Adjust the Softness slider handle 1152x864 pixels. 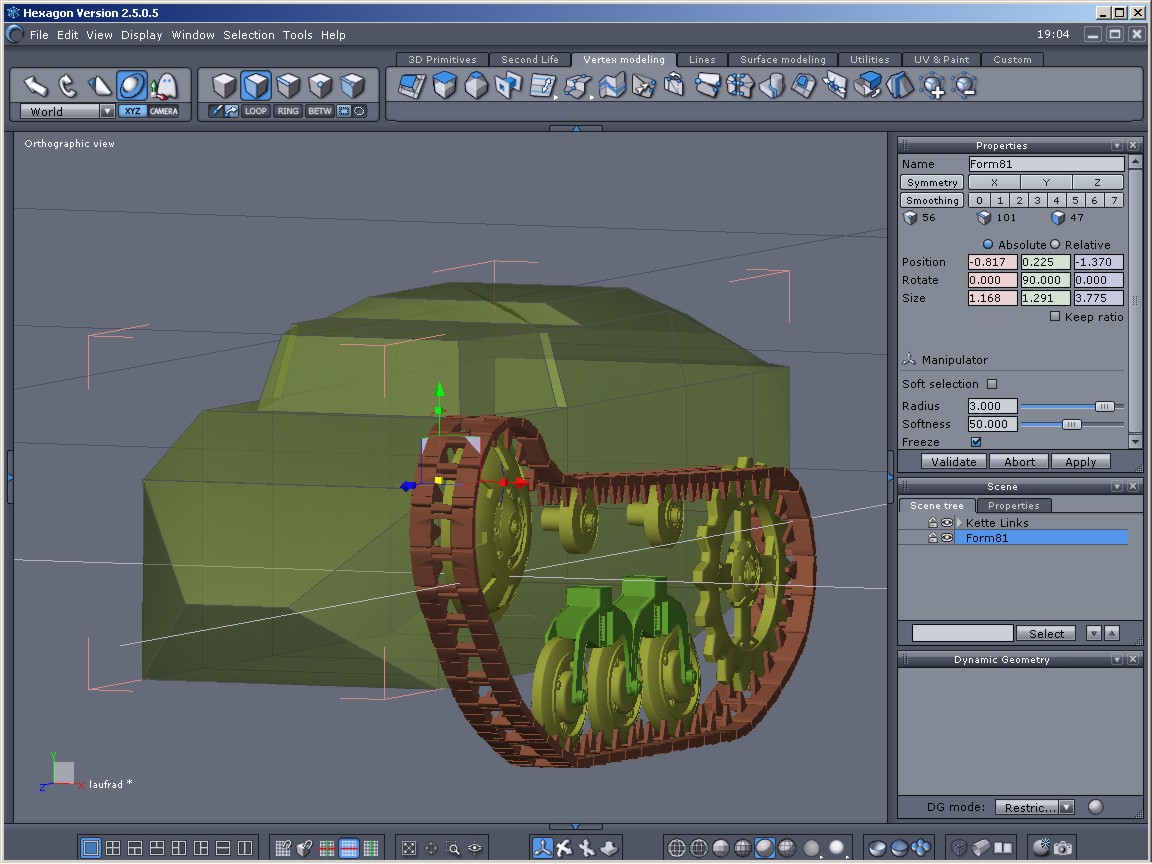(1071, 424)
